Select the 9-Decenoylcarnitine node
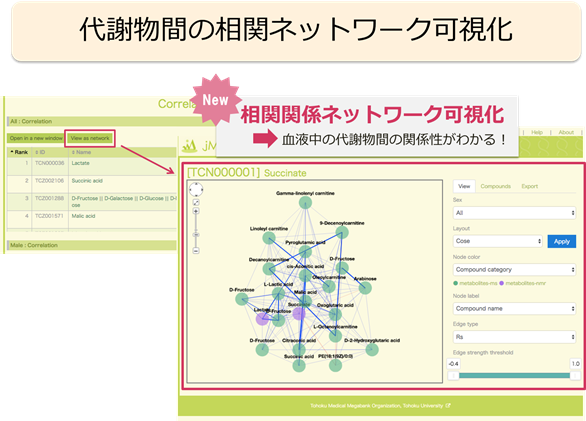 point(342,233)
